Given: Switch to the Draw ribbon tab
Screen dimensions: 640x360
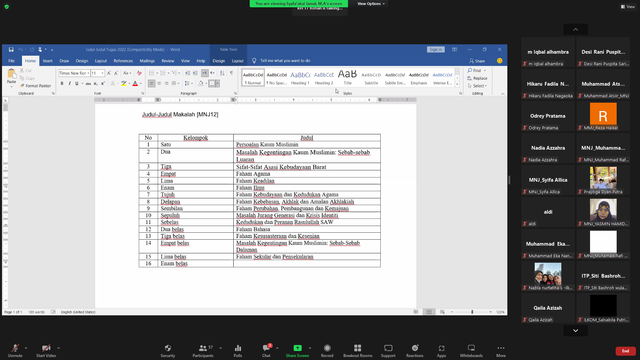Looking at the screenshot, I should click(64, 61).
